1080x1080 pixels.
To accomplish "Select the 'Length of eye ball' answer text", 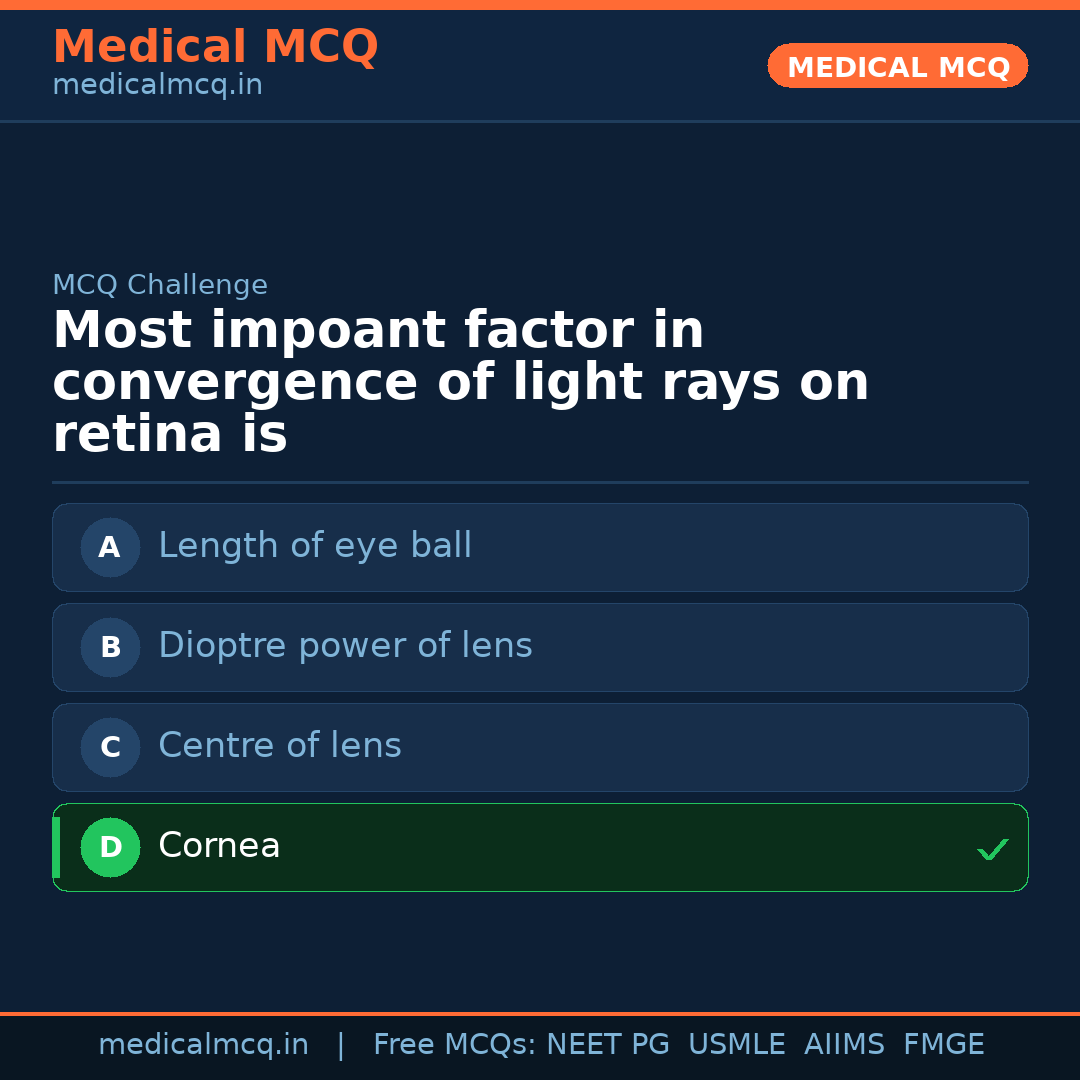I will [315, 546].
